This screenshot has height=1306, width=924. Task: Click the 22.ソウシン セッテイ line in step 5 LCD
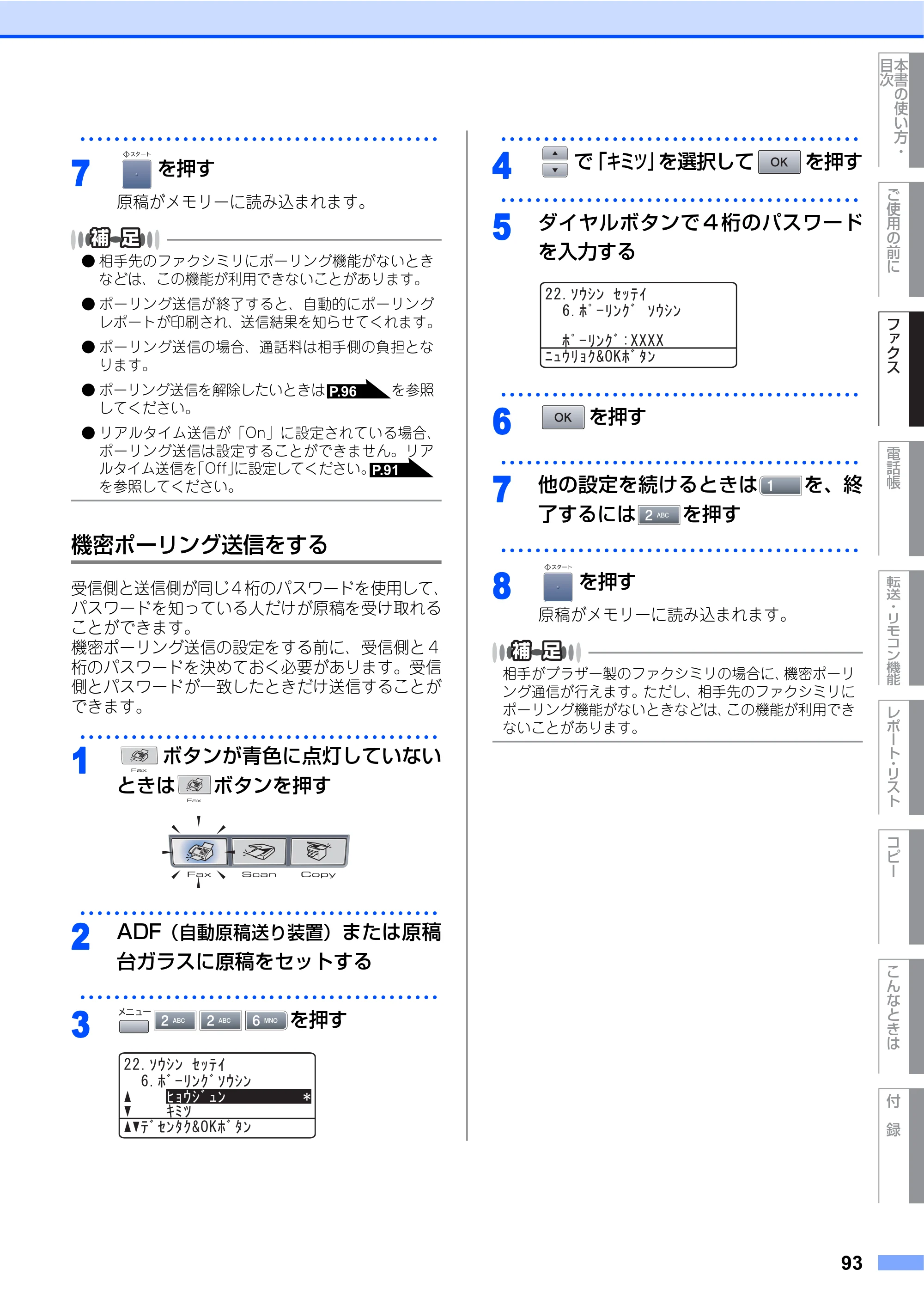click(596, 294)
